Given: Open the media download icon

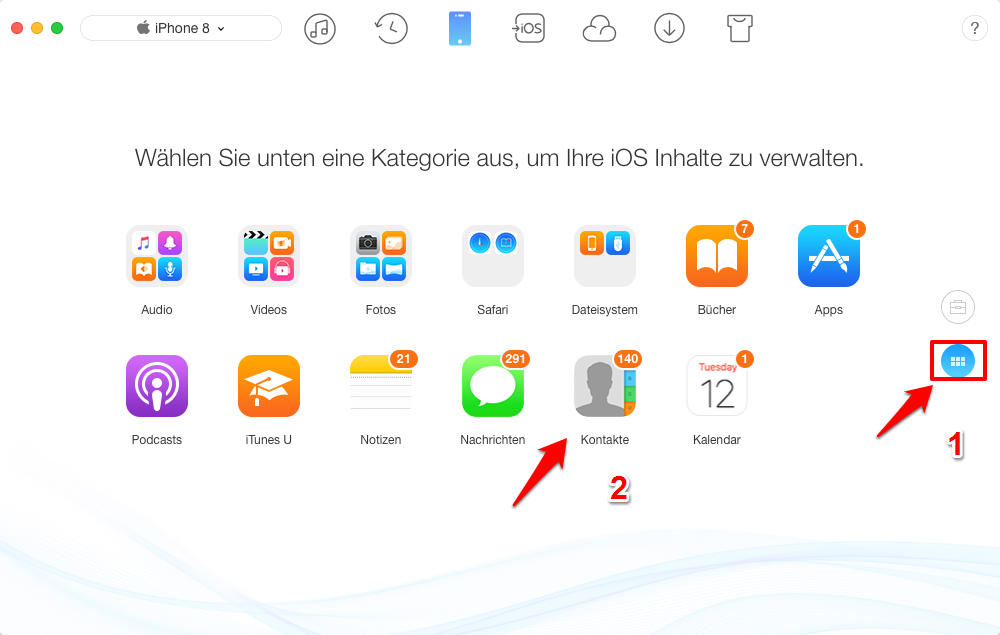Looking at the screenshot, I should 669,29.
